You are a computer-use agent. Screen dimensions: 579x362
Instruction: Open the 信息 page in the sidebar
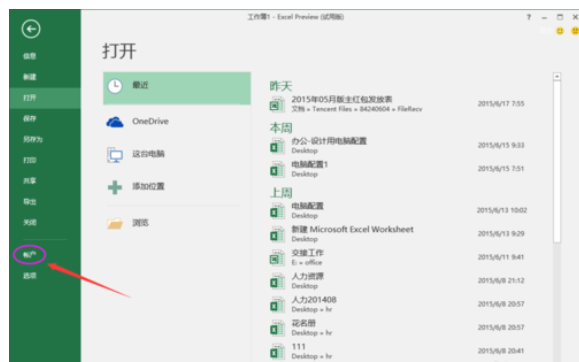(30, 56)
